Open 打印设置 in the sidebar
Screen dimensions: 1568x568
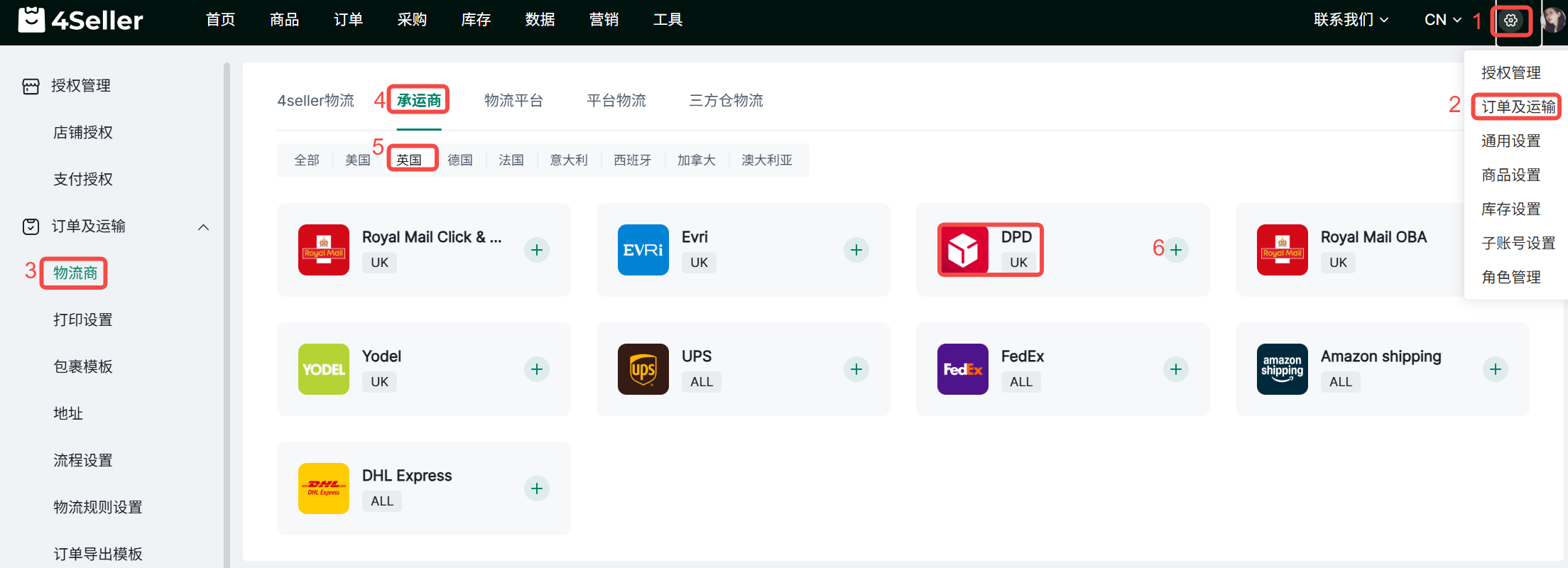tap(83, 320)
